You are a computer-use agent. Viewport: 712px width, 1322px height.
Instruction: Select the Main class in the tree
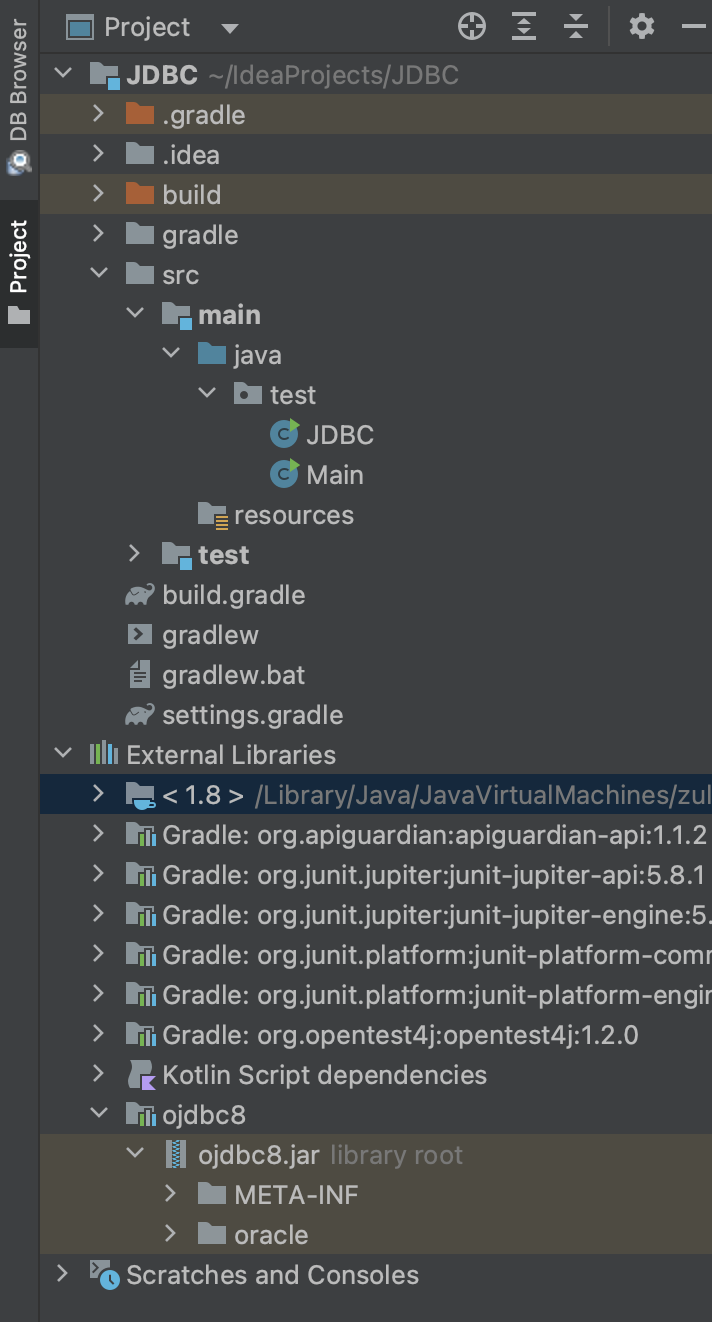click(x=335, y=474)
